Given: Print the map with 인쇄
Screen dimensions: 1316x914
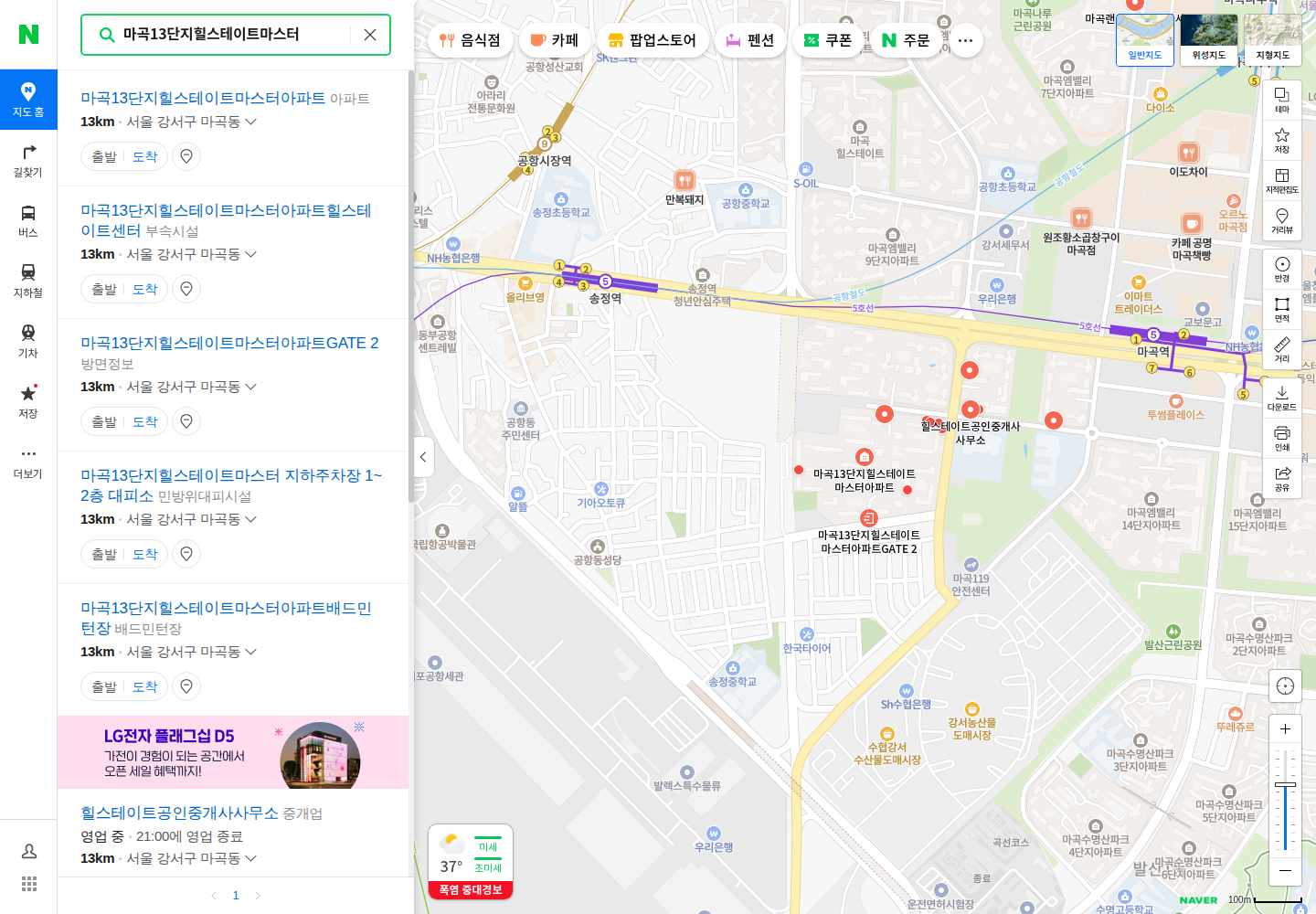Looking at the screenshot, I should pos(1282,439).
